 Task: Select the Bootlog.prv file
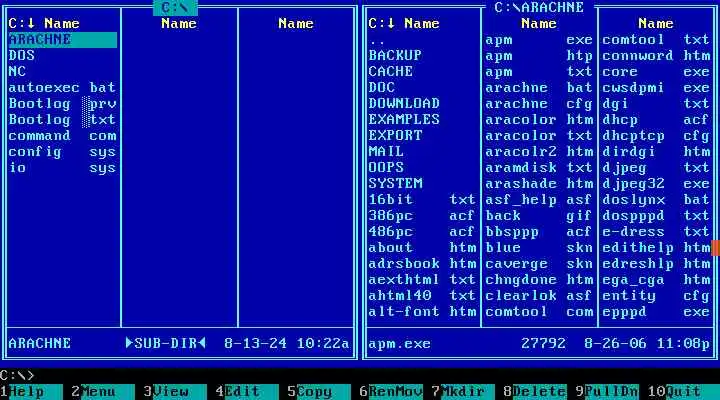pos(62,104)
